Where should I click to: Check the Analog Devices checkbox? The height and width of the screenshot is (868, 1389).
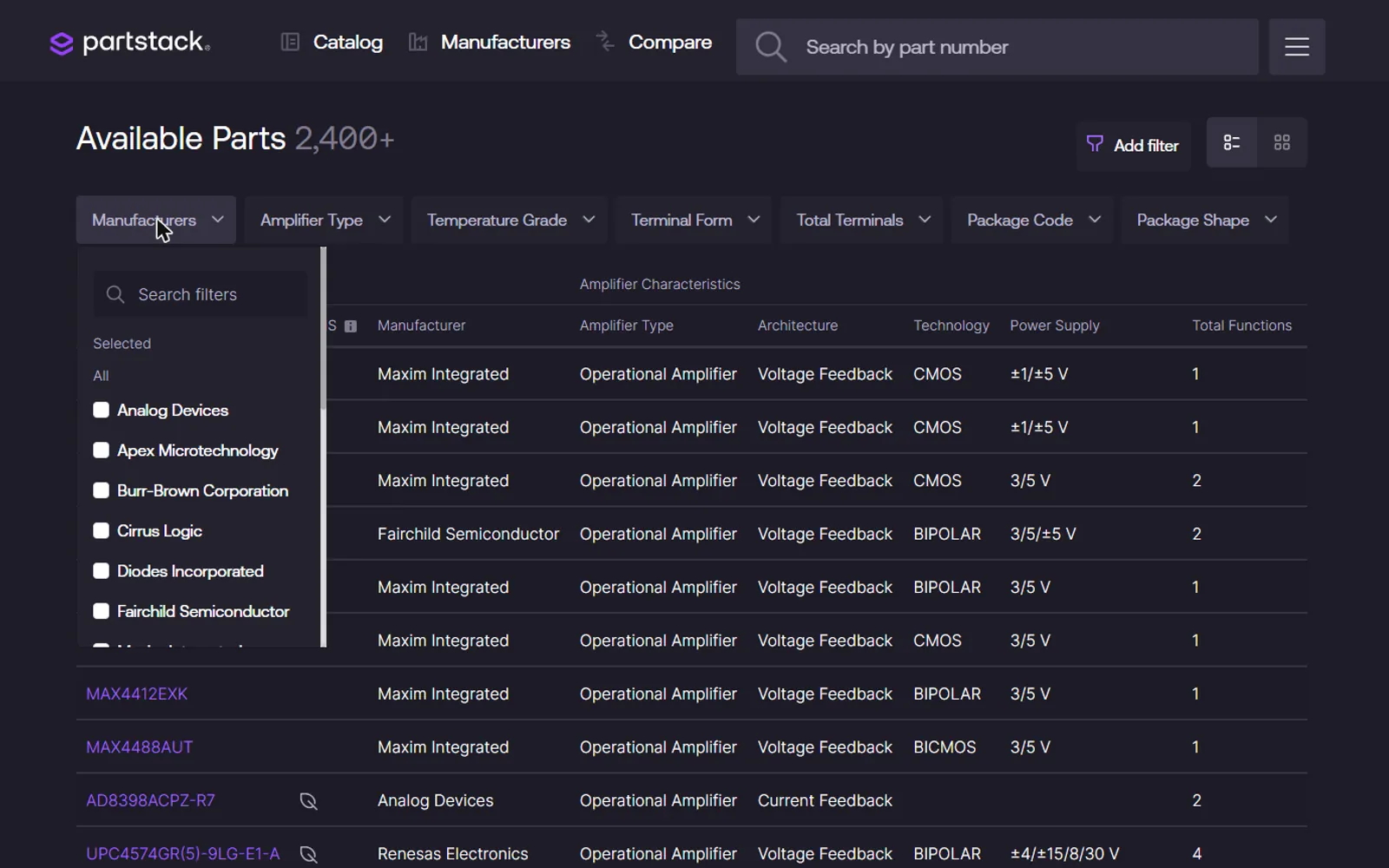point(102,410)
